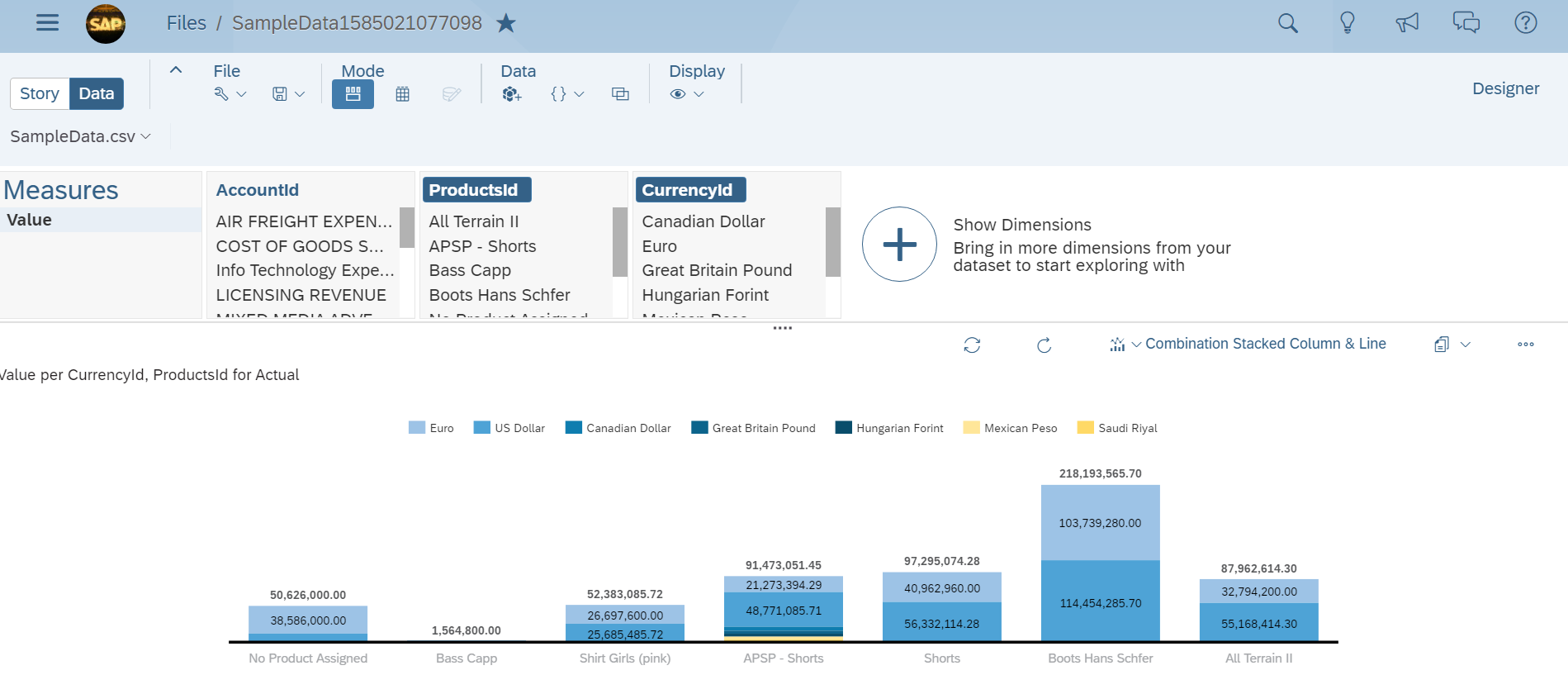The width and height of the screenshot is (1568, 675).
Task: Open the save options dropdown
Action: coord(288,94)
